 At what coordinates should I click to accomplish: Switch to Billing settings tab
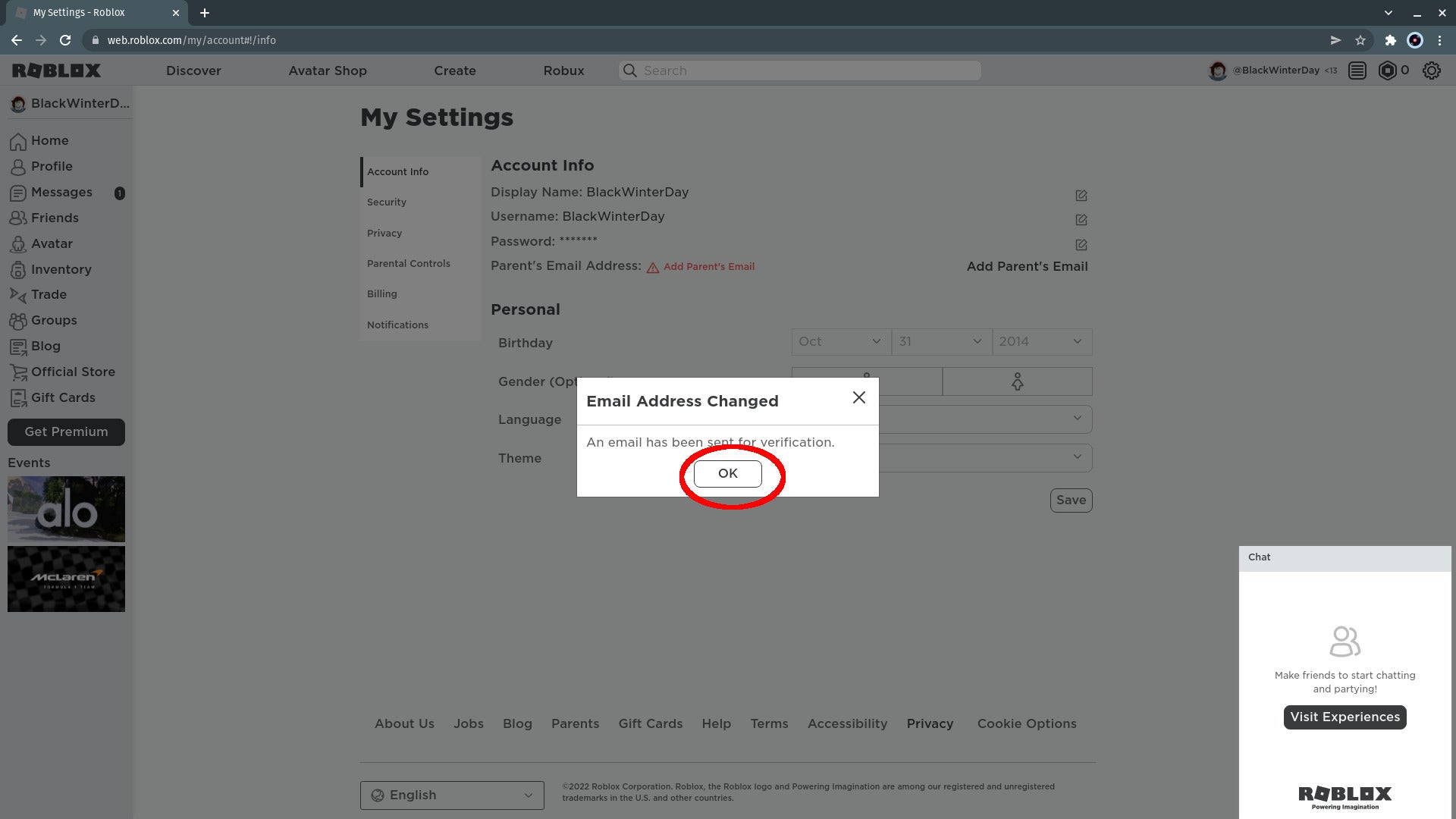pos(421,293)
